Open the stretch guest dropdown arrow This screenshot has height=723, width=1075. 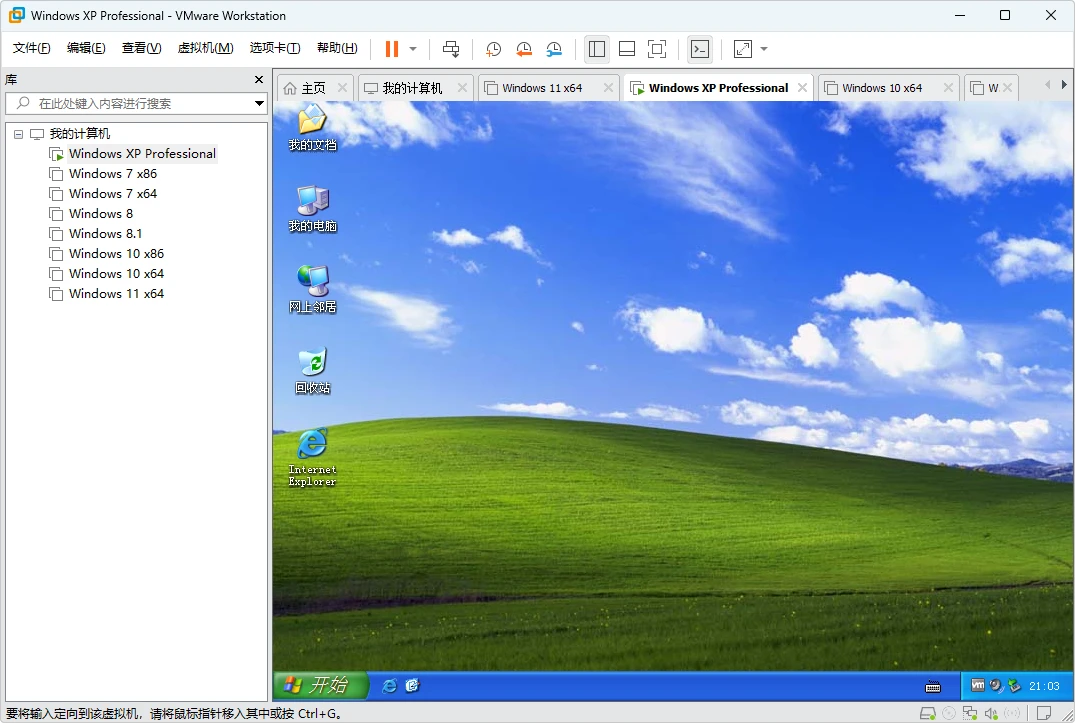pos(764,48)
